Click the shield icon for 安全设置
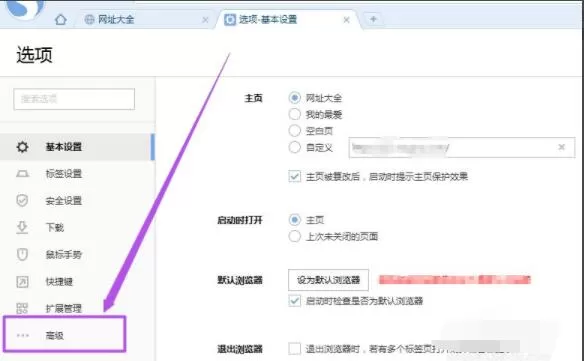Image resolution: width=584 pixels, height=361 pixels. [22, 200]
